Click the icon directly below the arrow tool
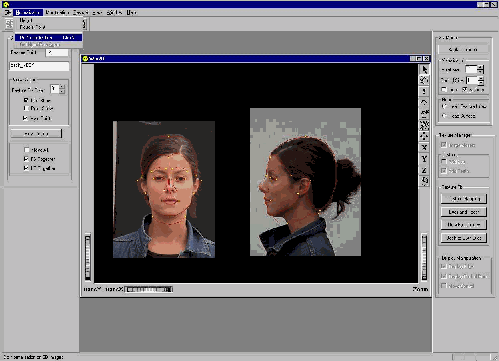Screen dimensions: 499x361 424,80
